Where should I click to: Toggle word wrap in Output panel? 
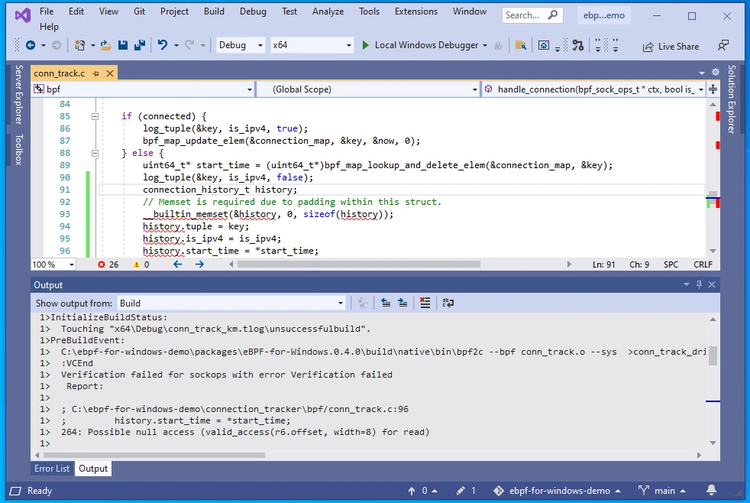coord(449,303)
